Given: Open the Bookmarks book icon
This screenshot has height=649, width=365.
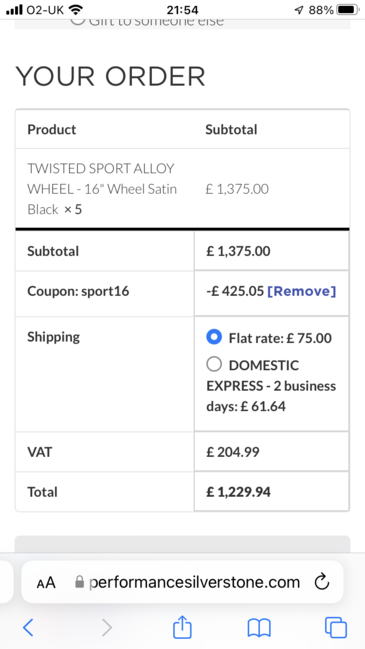Looking at the screenshot, I should coord(259,628).
